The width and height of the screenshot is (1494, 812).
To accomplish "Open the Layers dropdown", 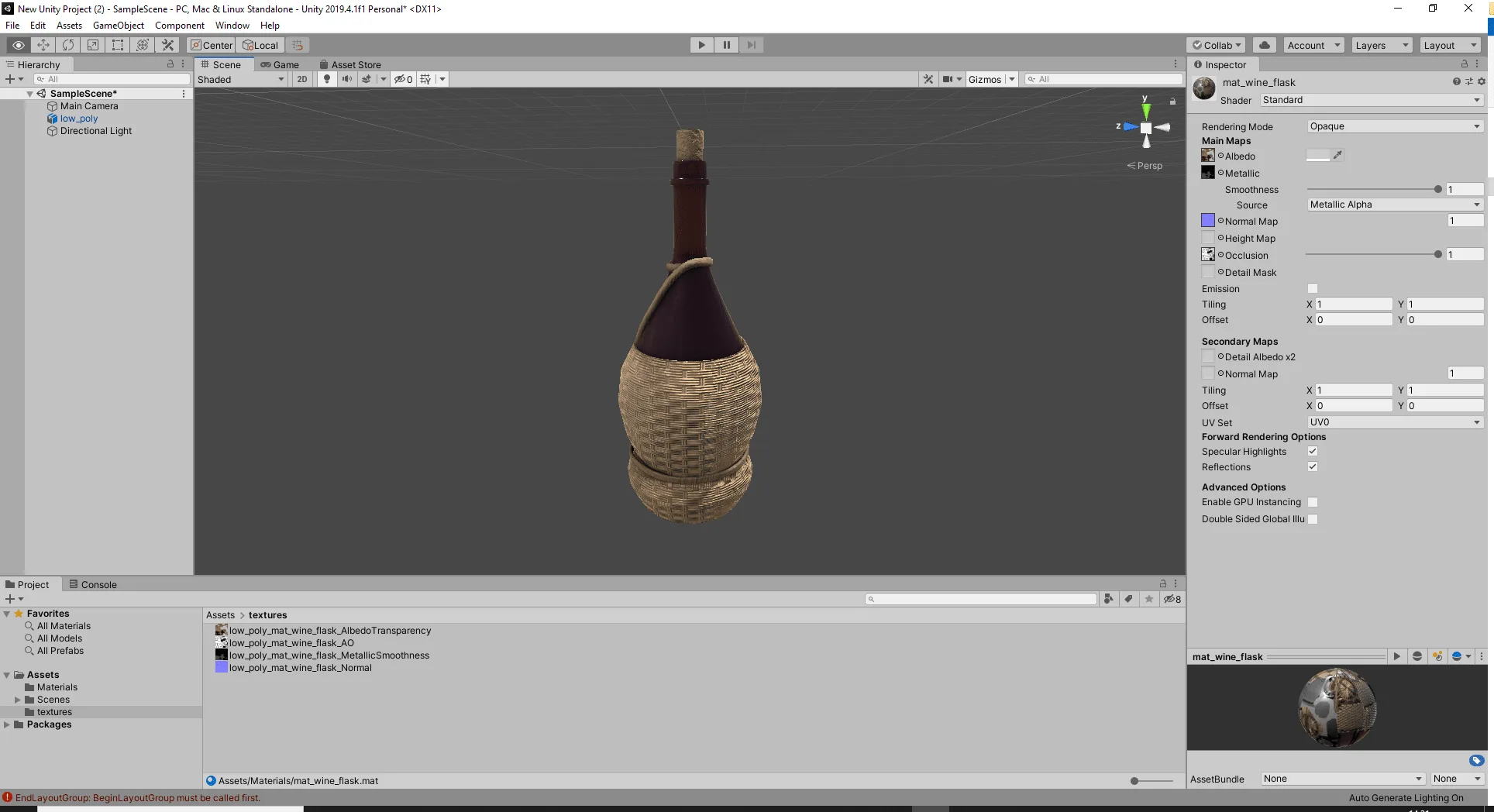I will point(1382,45).
